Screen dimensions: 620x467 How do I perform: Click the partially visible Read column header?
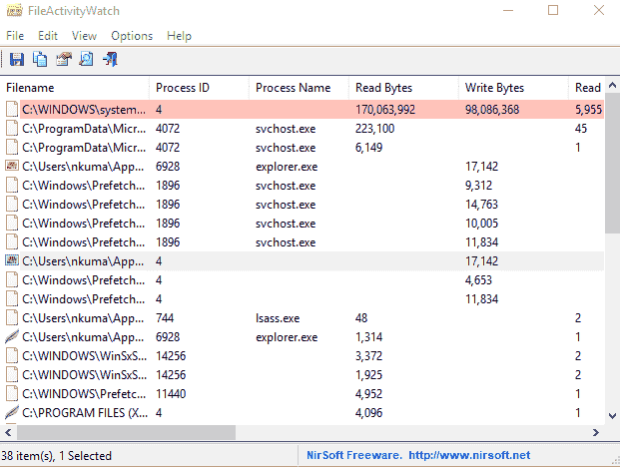587,88
